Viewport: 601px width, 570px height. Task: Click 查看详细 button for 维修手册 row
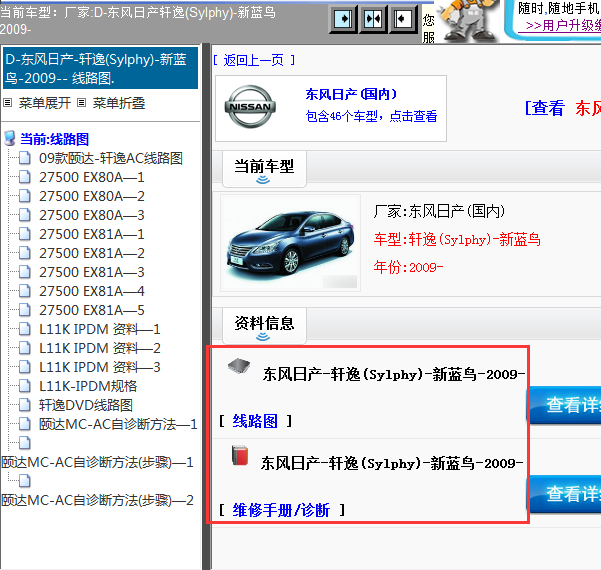tap(565, 494)
